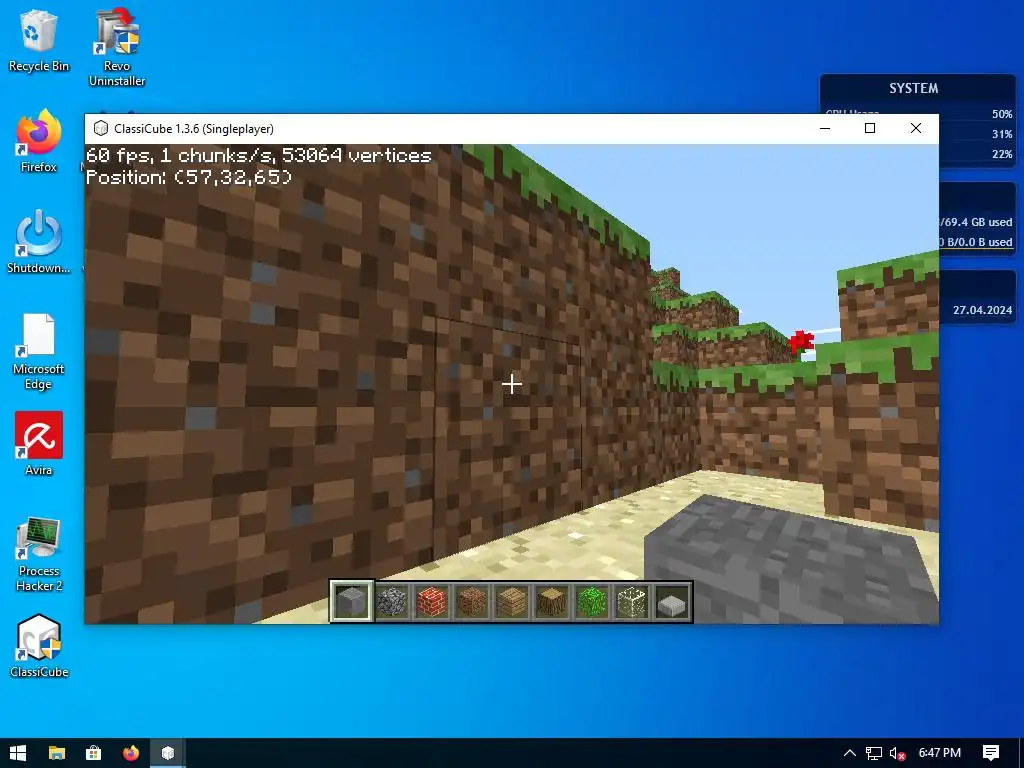
Task: Select the log block in hotbar
Action: (x=552, y=601)
